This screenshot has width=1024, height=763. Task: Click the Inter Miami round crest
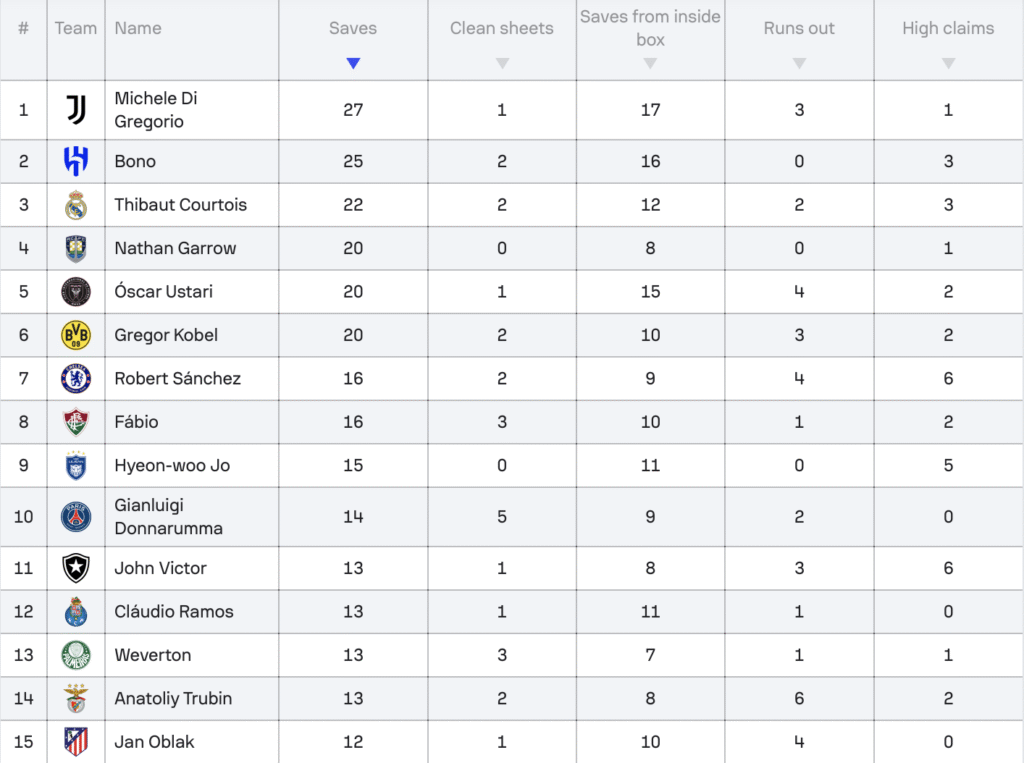point(76,291)
